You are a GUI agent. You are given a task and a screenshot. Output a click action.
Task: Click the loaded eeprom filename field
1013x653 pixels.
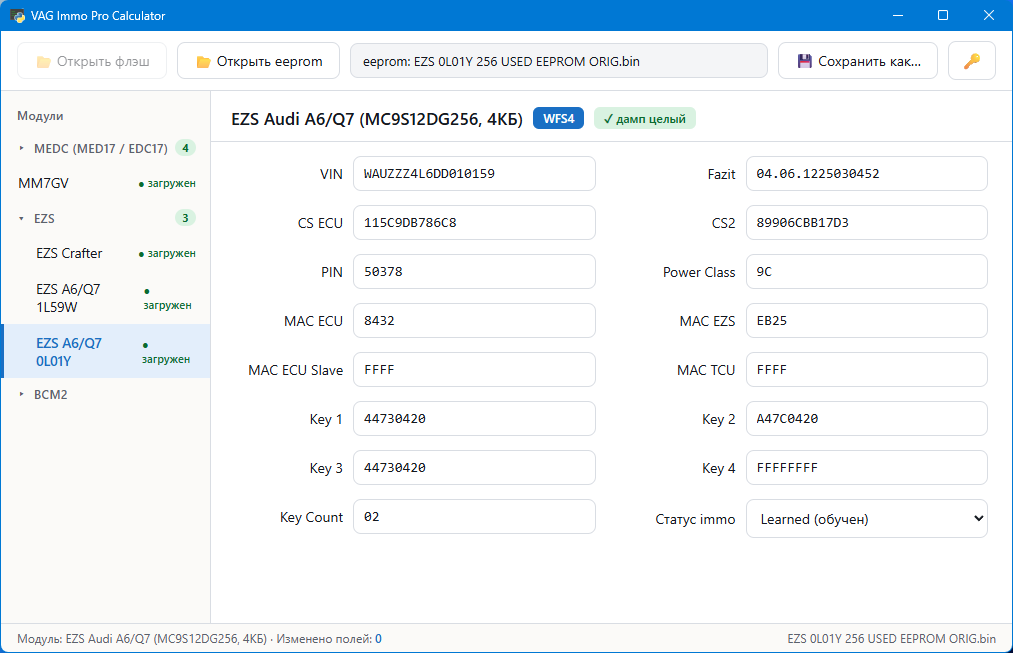(559, 61)
